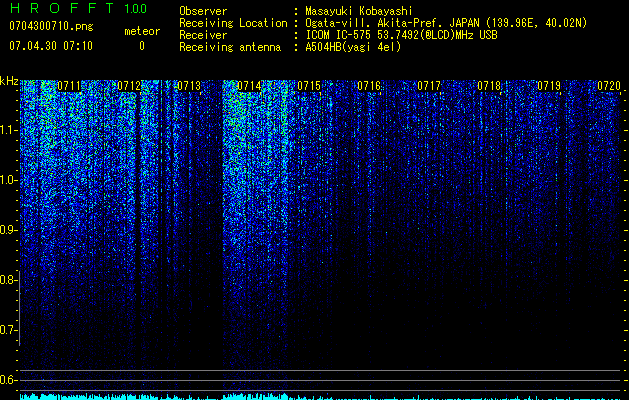
Task: Click the 0712 time marker
Action: tap(129, 86)
